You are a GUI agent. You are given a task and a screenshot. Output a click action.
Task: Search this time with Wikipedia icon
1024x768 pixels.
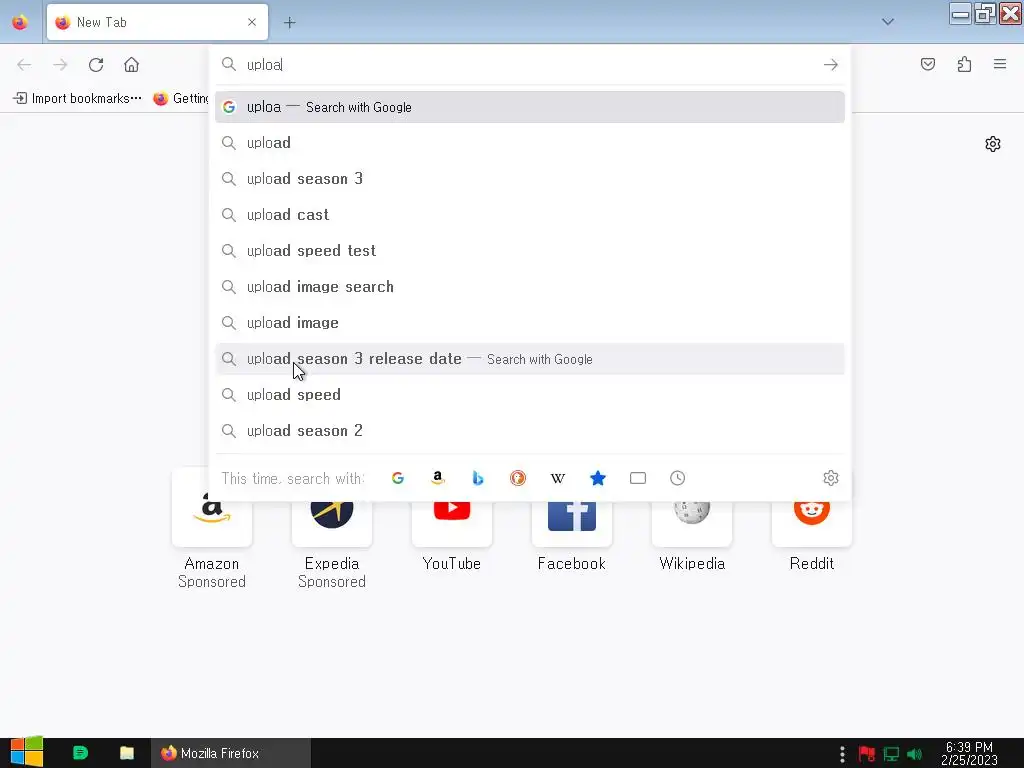[x=558, y=478]
